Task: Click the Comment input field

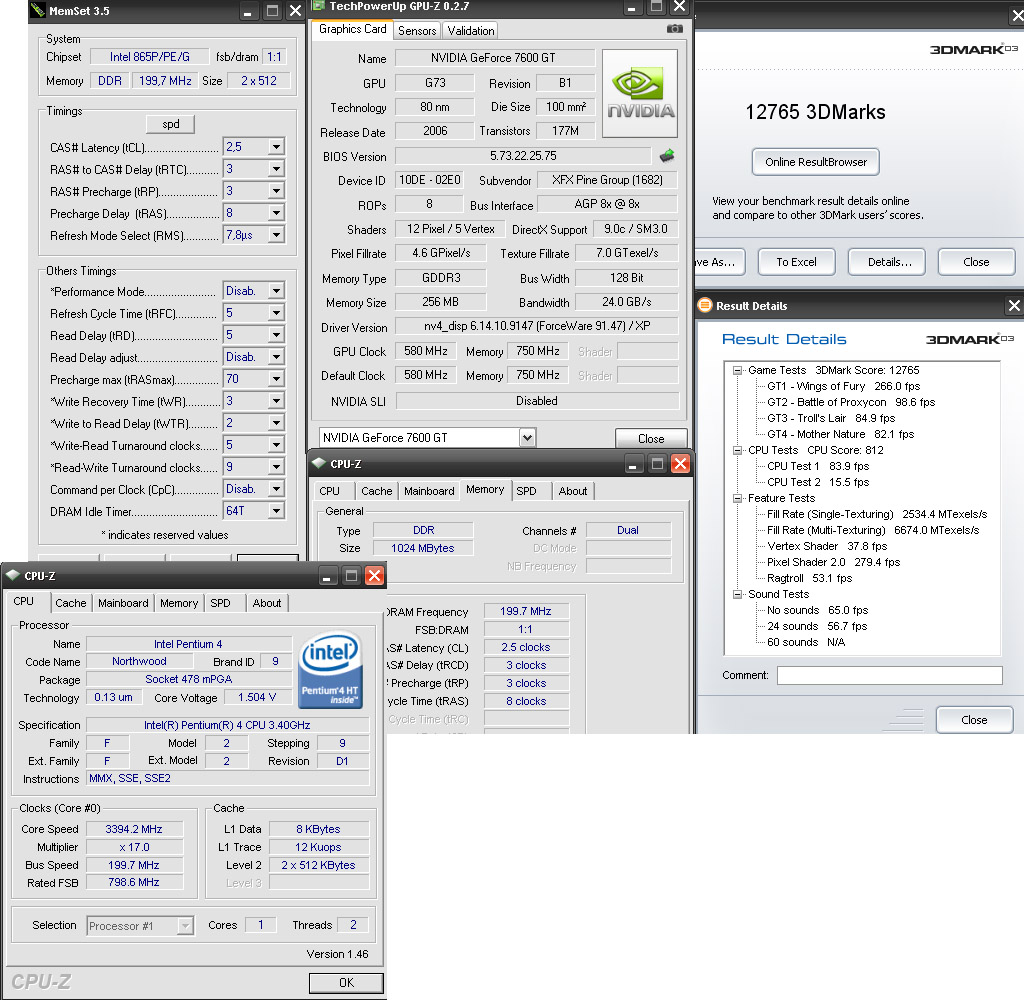Action: click(x=889, y=675)
